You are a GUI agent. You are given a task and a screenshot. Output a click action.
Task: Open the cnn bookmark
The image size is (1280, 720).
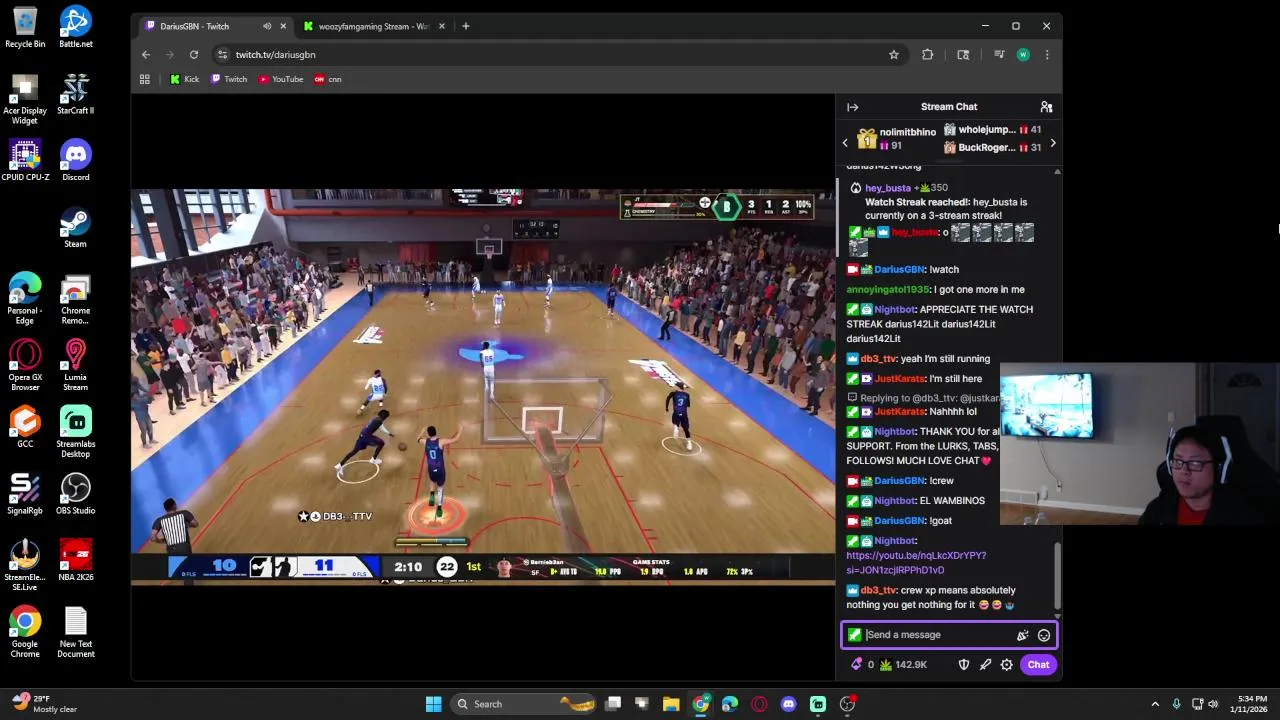(328, 79)
